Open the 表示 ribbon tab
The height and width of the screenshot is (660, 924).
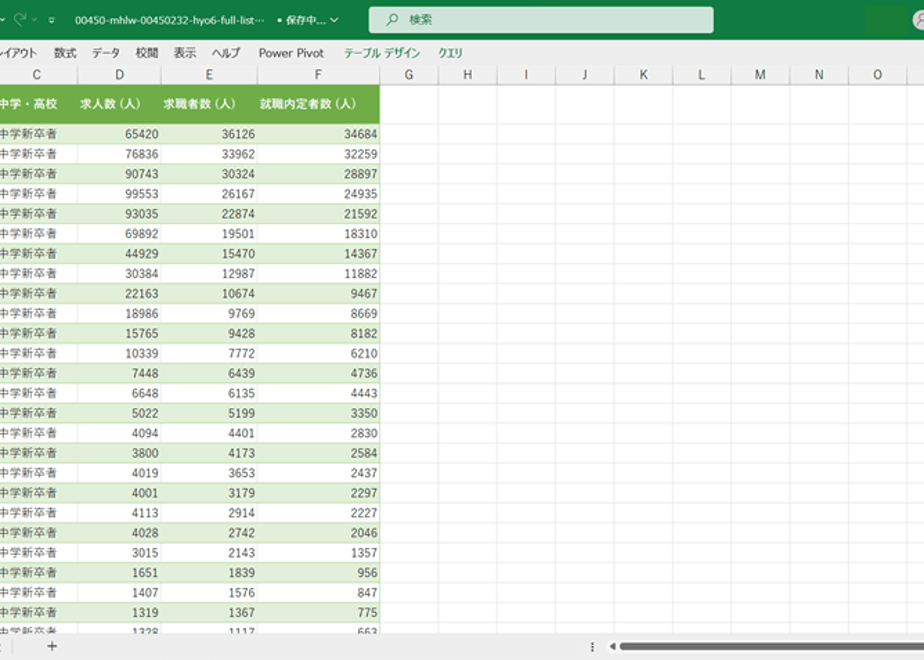coord(184,53)
